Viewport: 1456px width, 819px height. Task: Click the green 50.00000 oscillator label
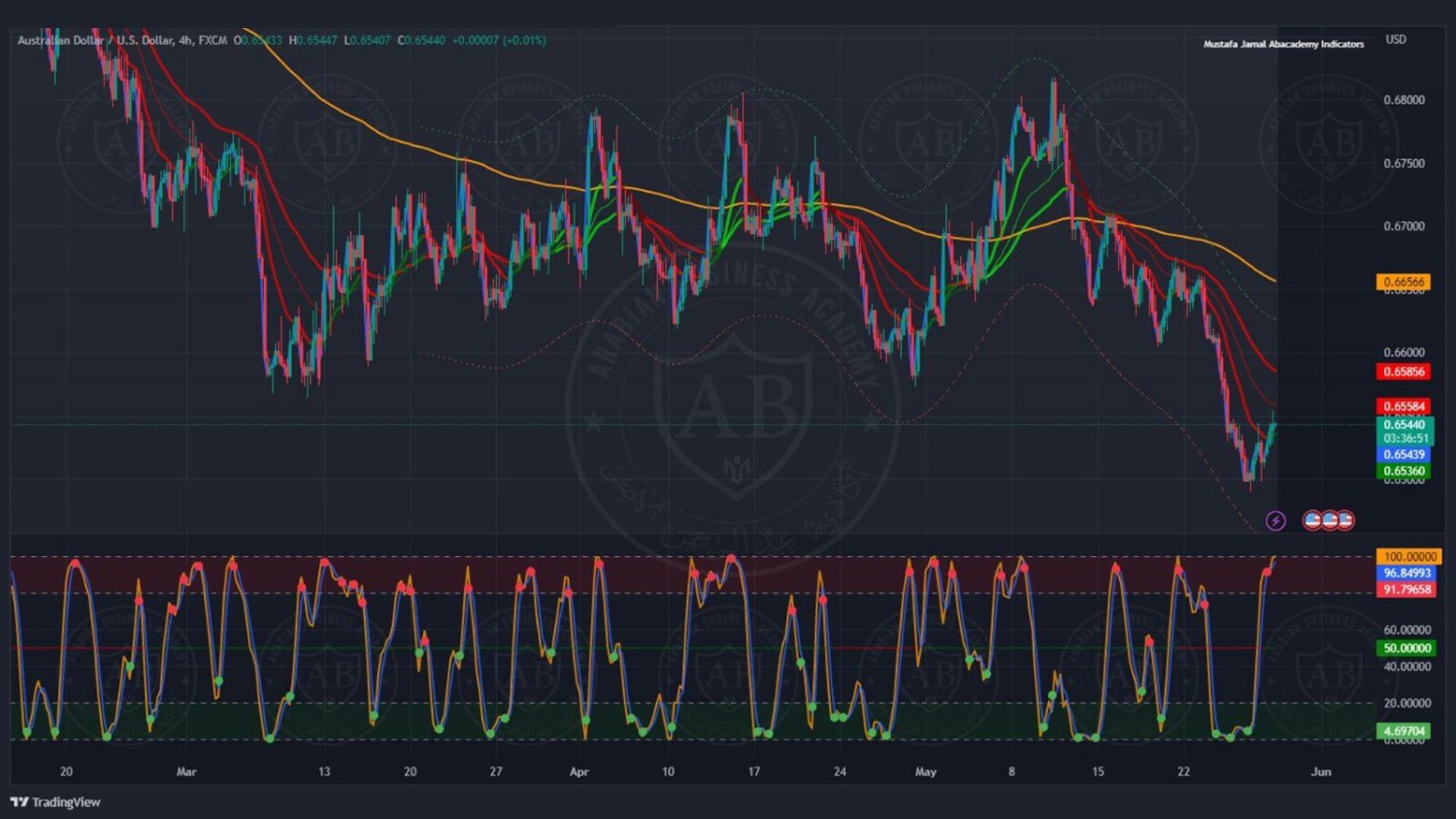tap(1406, 648)
